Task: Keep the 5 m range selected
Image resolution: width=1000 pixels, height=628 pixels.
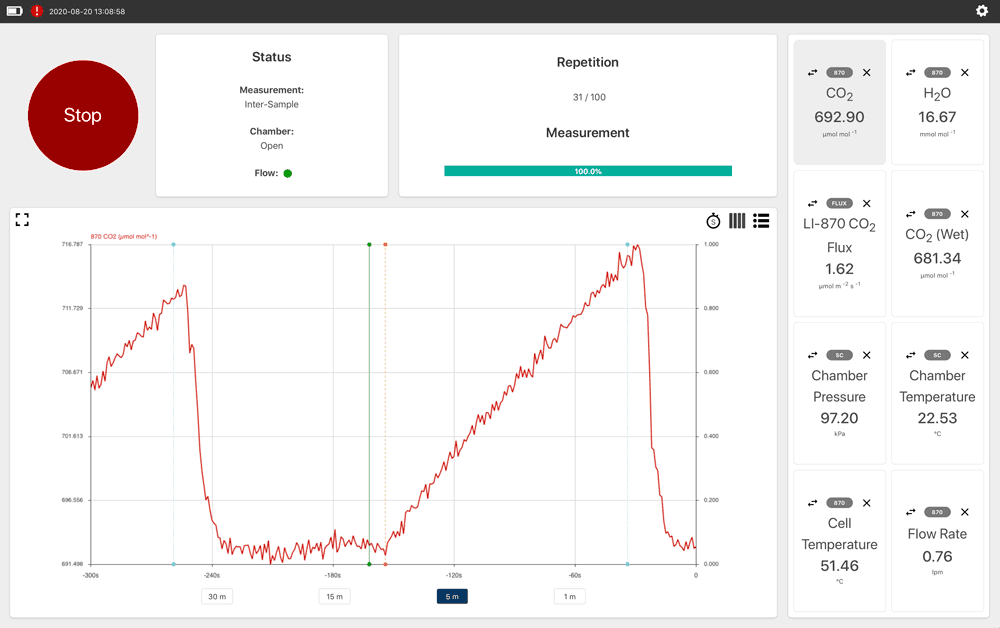Action: pyautogui.click(x=452, y=596)
